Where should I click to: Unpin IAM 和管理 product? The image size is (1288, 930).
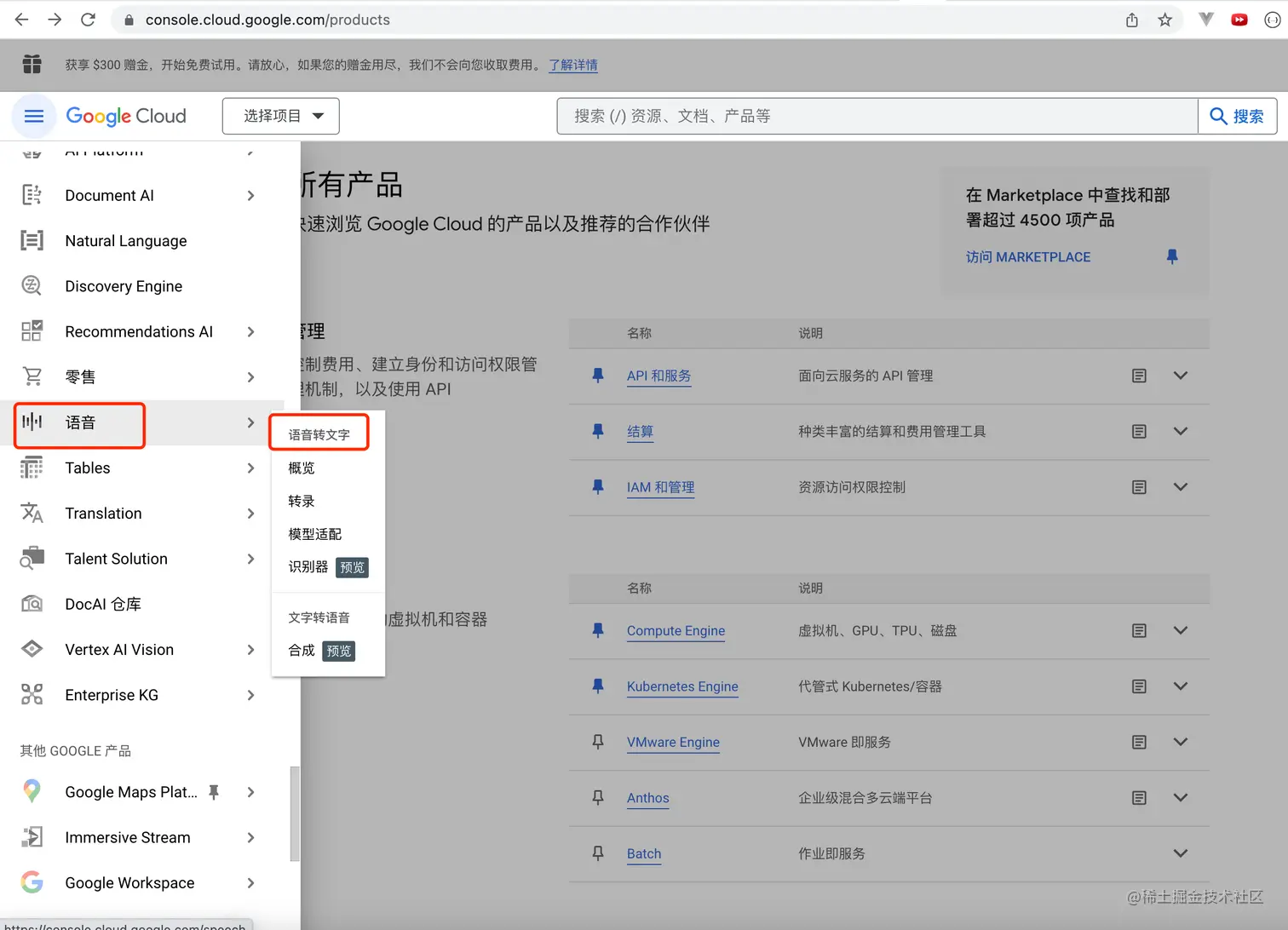point(598,487)
